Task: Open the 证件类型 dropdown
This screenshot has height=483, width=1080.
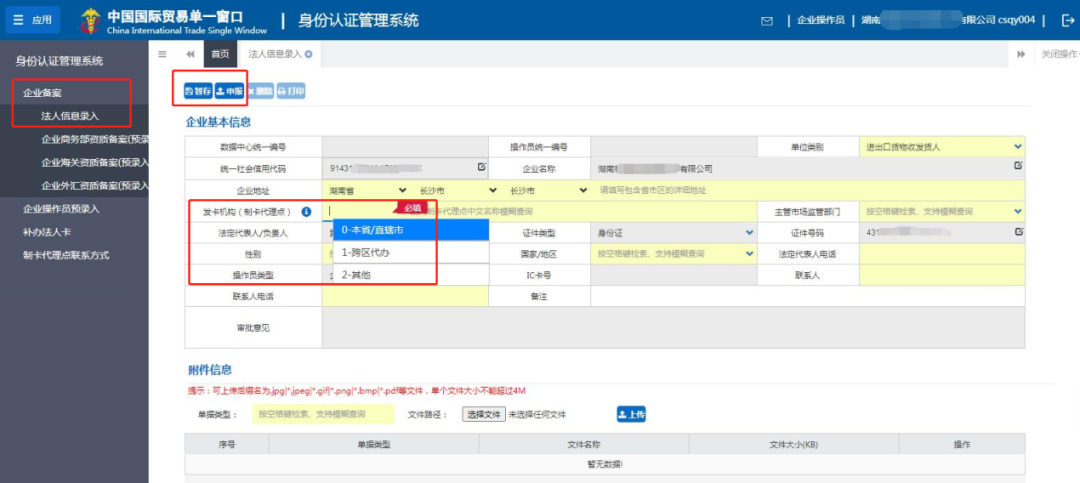Action: [674, 233]
